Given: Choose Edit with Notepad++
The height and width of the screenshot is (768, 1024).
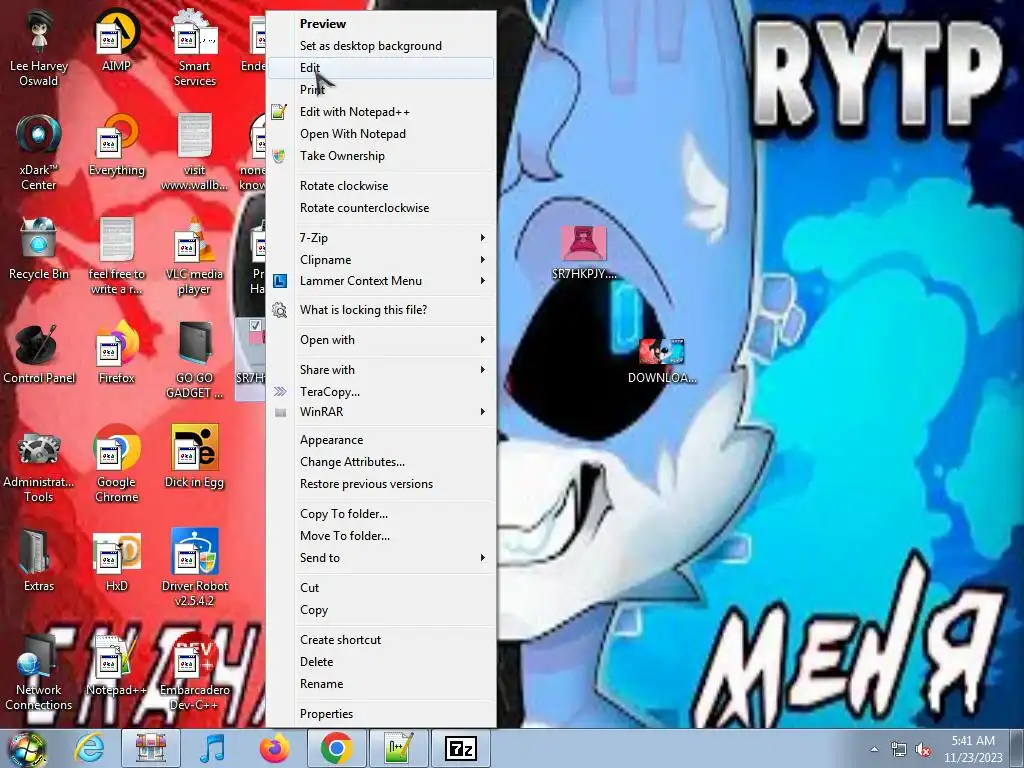Looking at the screenshot, I should [x=381, y=112].
